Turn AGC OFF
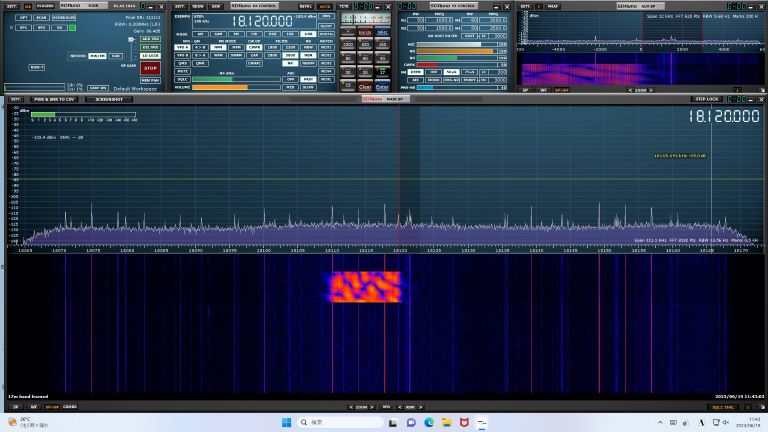The width and height of the screenshot is (768, 432). 290,79
